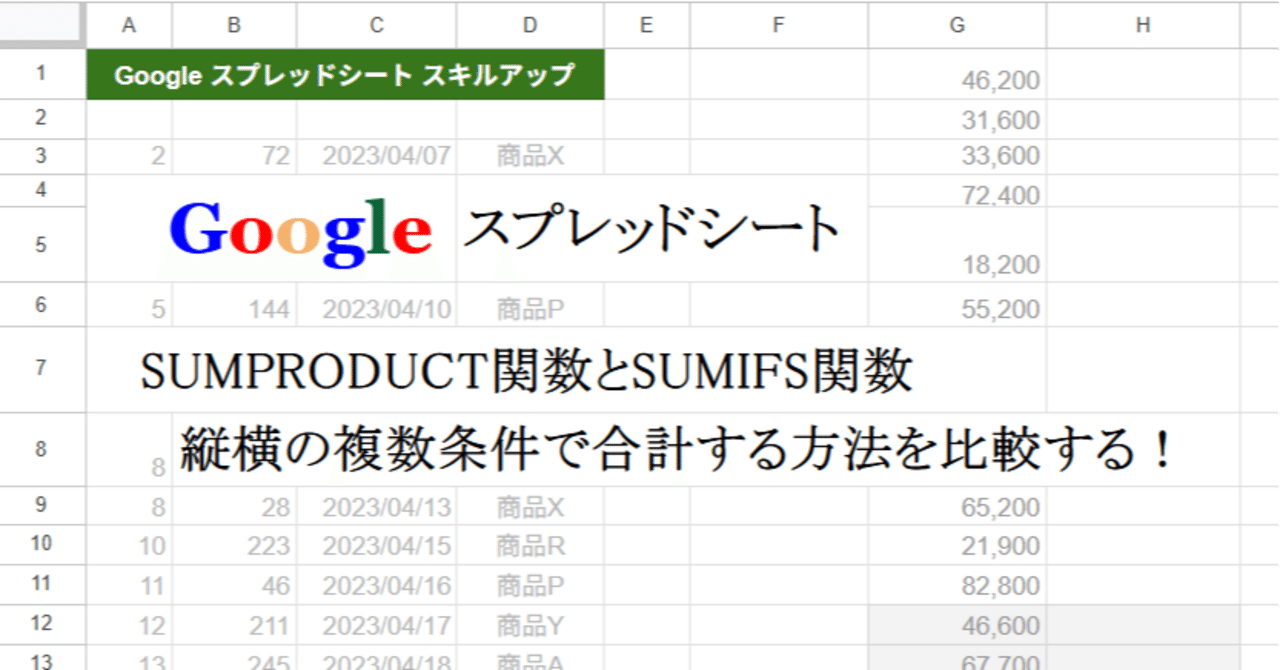Select column B header

pos(234,26)
